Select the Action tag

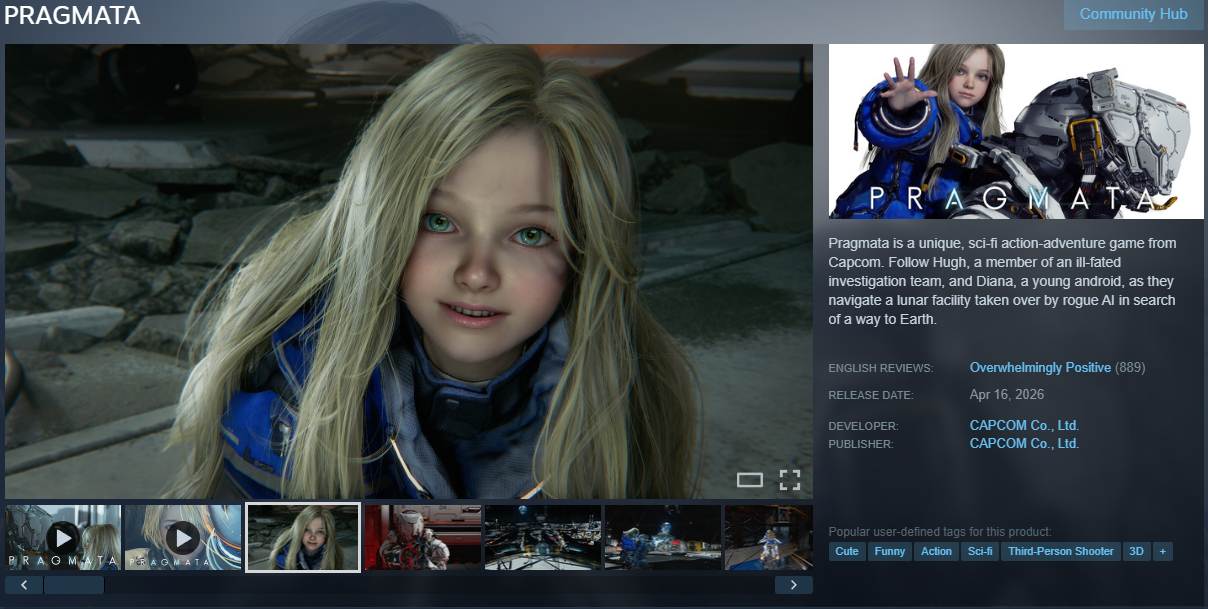937,551
